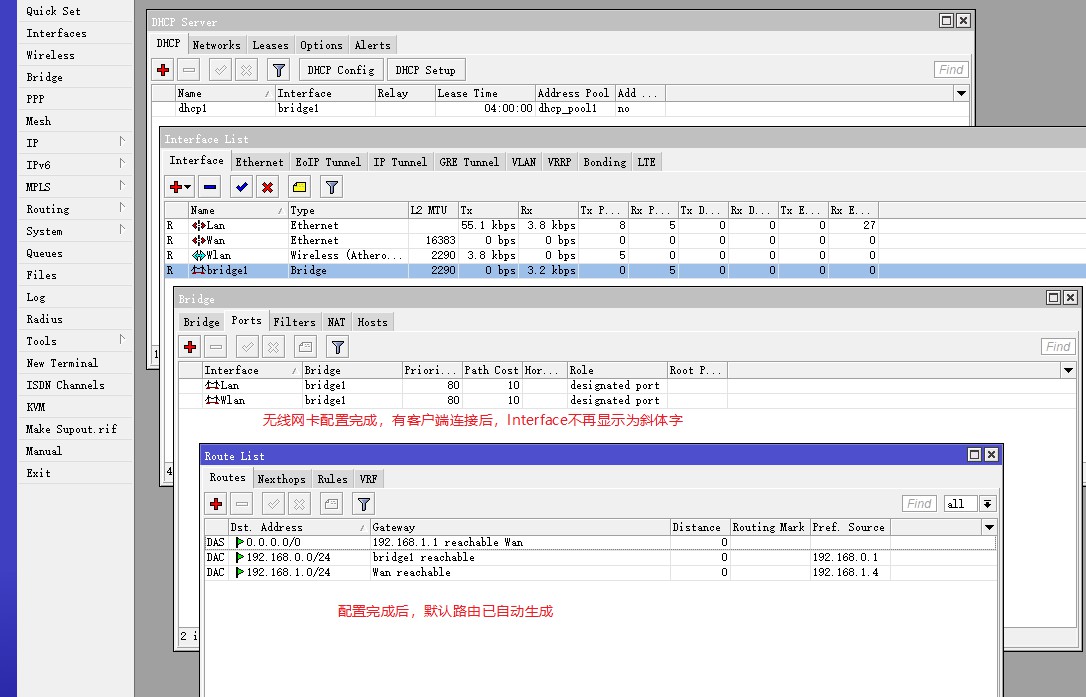Click the Find field in Bridge window
This screenshot has width=1086, height=697.
(x=1057, y=347)
